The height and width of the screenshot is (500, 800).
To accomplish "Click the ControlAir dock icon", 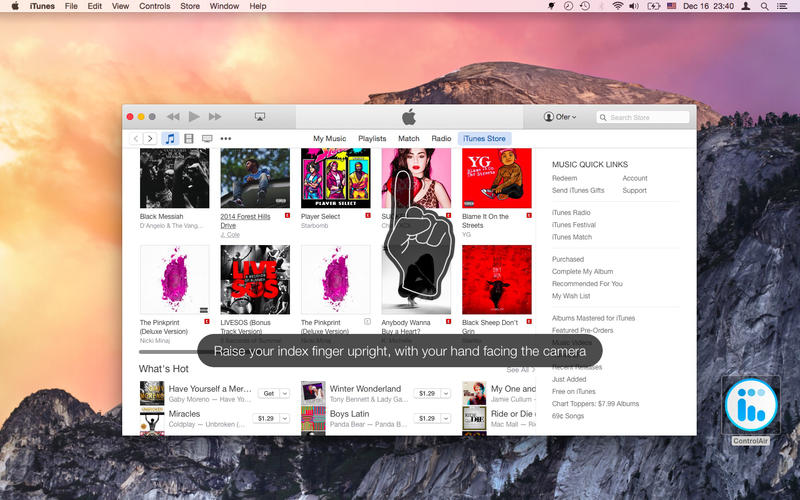I will (x=751, y=405).
